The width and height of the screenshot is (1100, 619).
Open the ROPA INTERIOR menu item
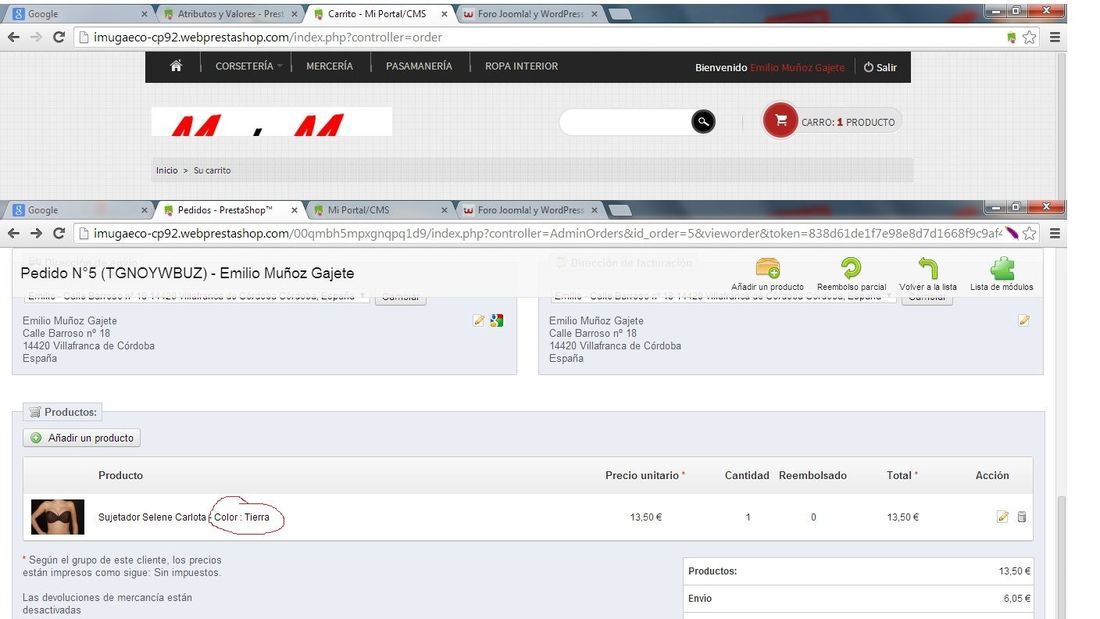click(x=521, y=66)
